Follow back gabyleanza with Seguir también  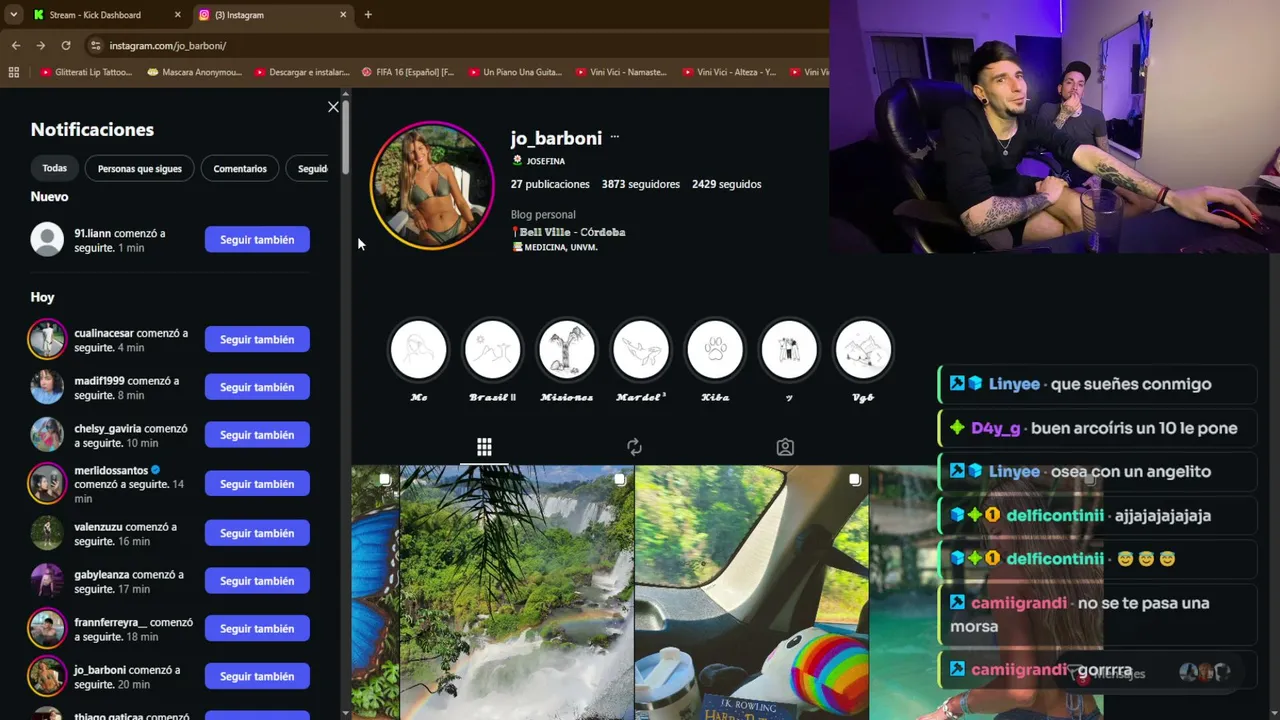pyautogui.click(x=257, y=581)
